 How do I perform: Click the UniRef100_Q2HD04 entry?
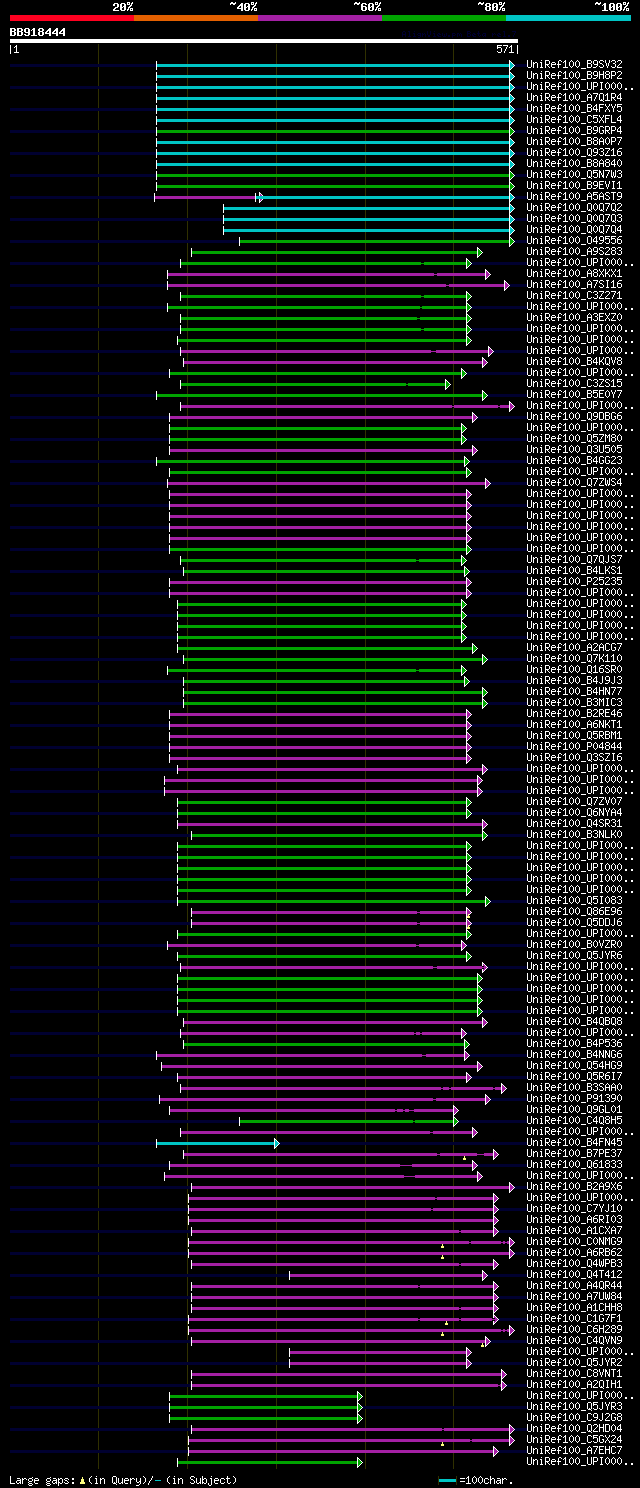(574, 1428)
